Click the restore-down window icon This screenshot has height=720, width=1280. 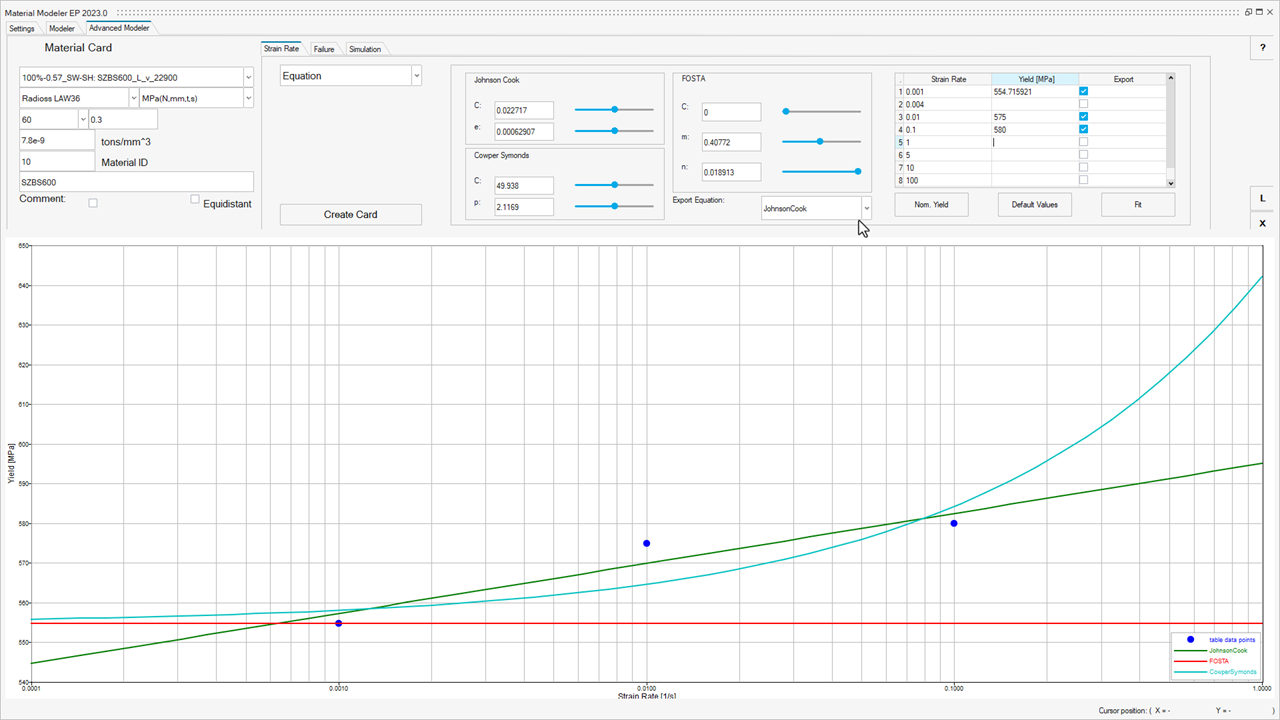[1249, 12]
